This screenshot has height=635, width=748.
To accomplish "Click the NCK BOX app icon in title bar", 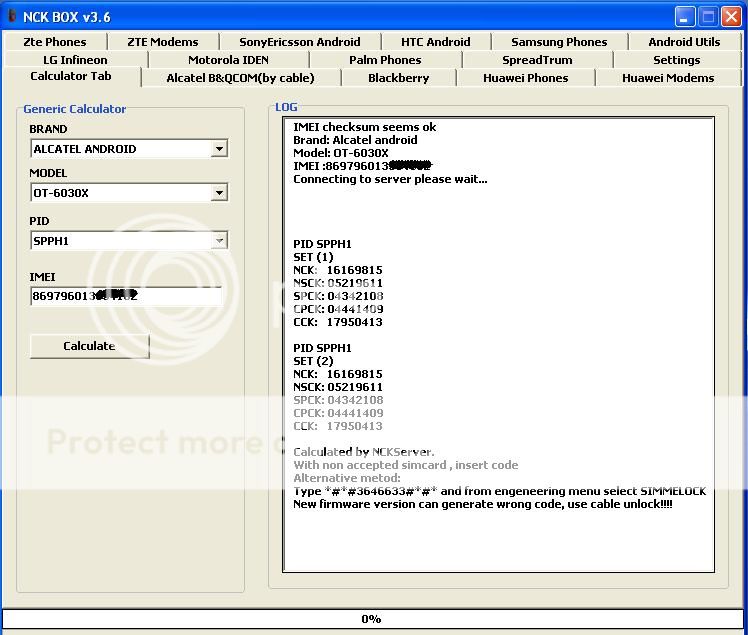I will pos(12,17).
